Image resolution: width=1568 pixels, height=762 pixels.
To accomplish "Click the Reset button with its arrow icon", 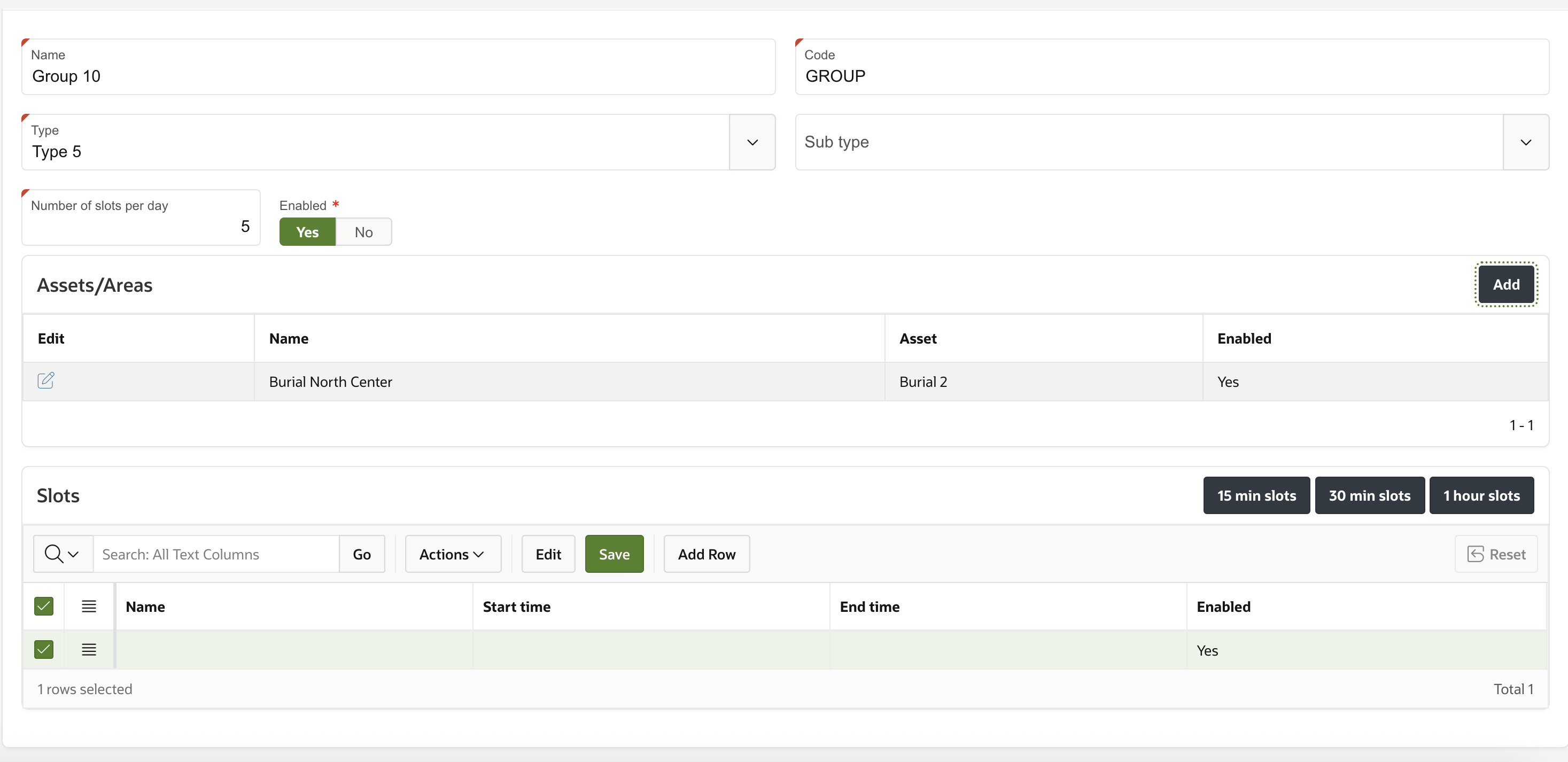I will [1496, 554].
